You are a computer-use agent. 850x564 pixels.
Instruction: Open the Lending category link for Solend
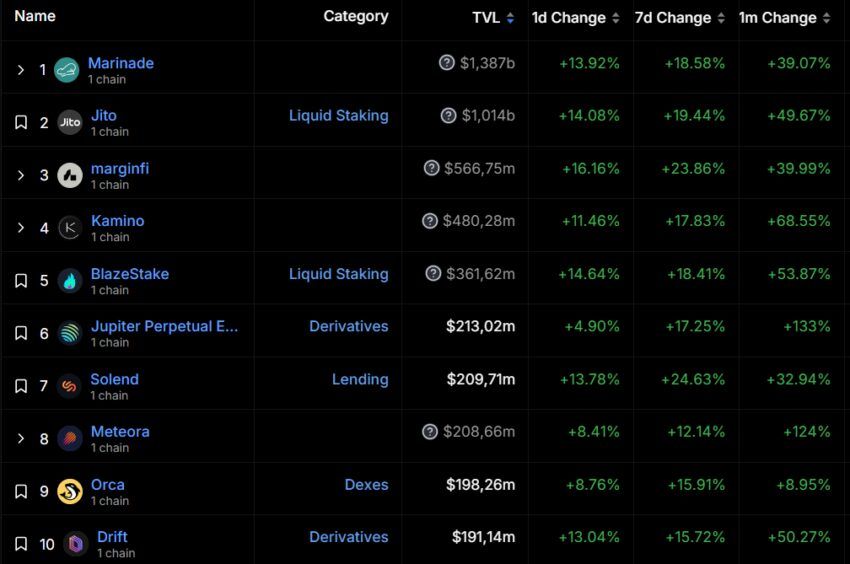[x=360, y=379]
